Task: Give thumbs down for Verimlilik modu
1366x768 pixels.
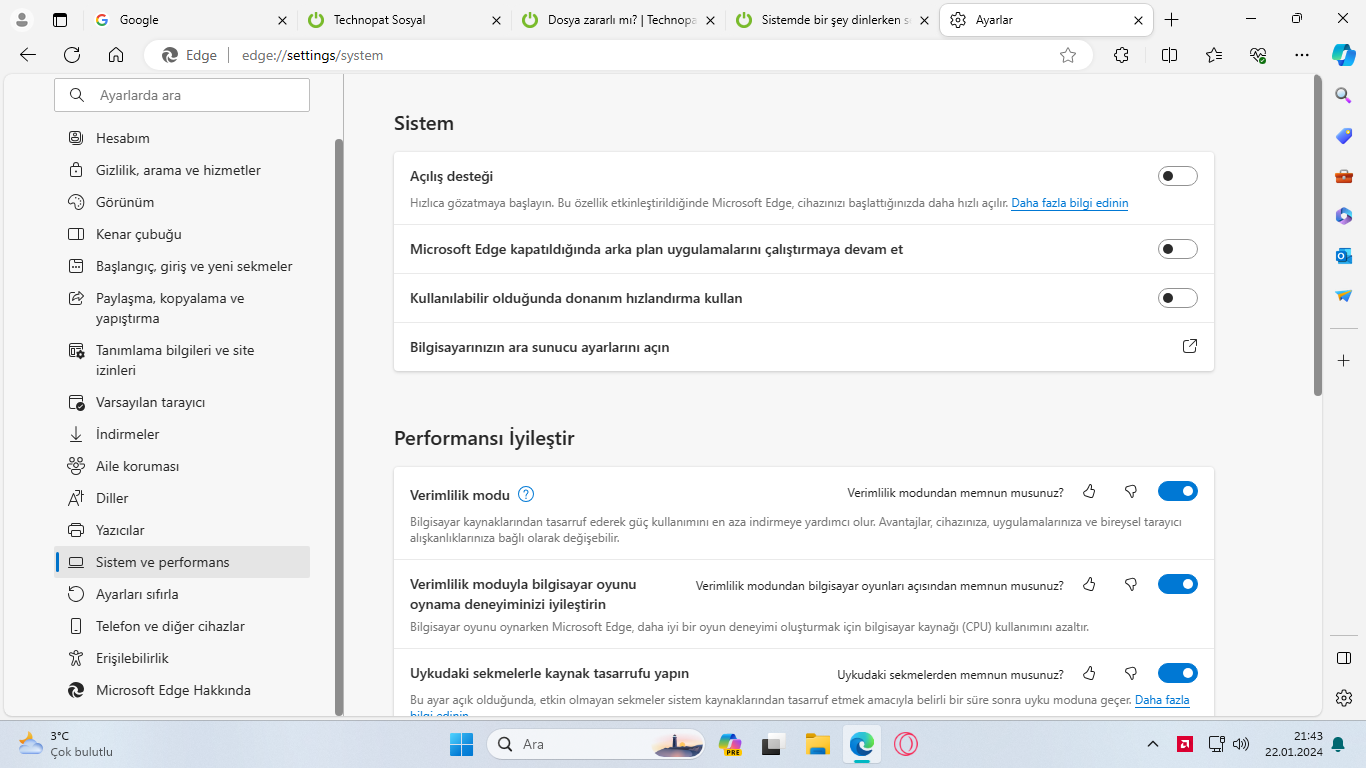Action: 1131,492
